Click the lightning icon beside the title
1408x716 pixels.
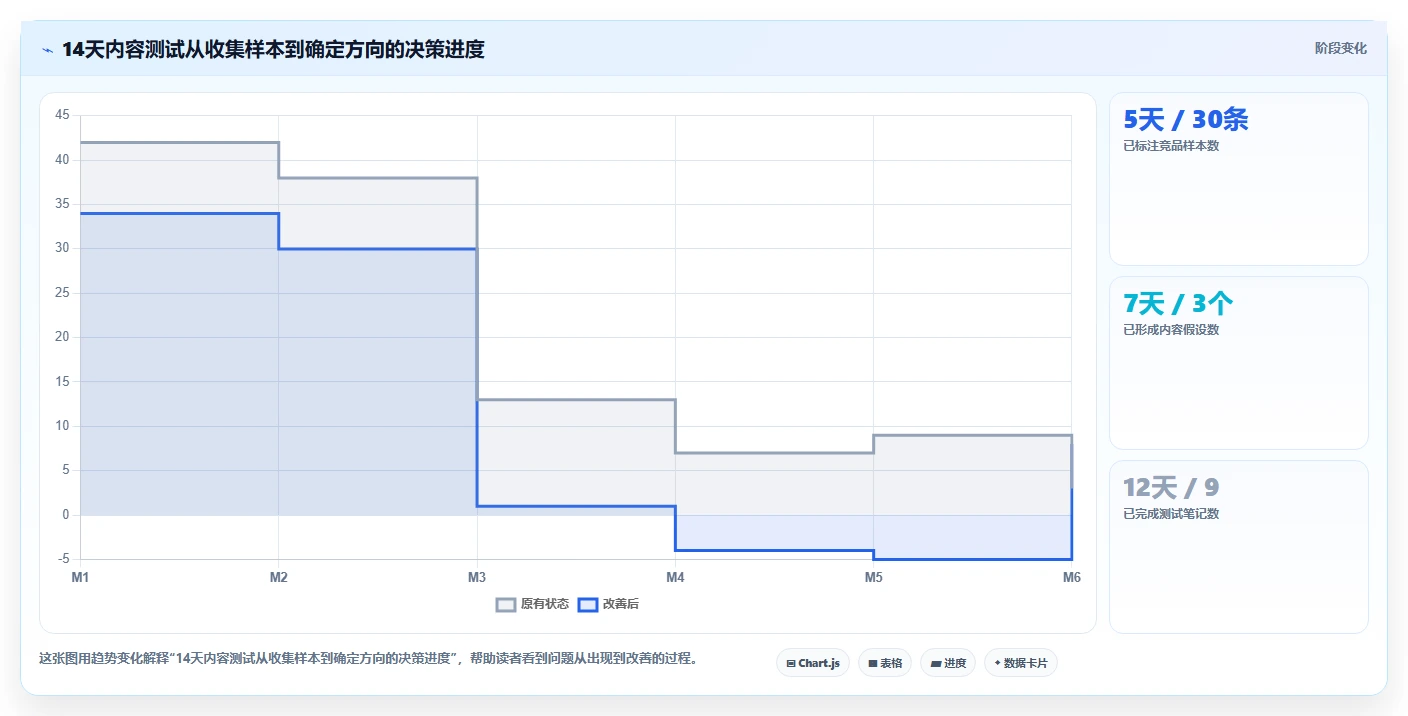[x=48, y=49]
